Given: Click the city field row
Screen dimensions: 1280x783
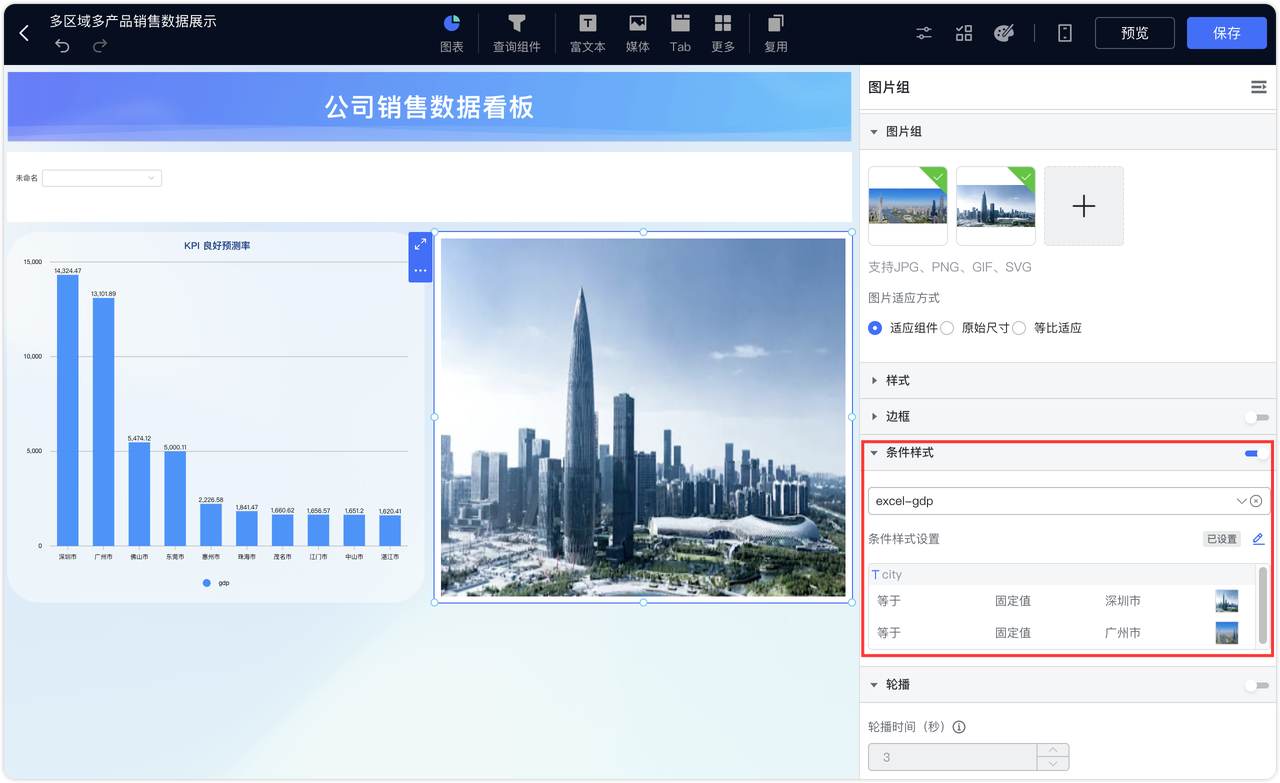Looking at the screenshot, I should [x=1062, y=575].
